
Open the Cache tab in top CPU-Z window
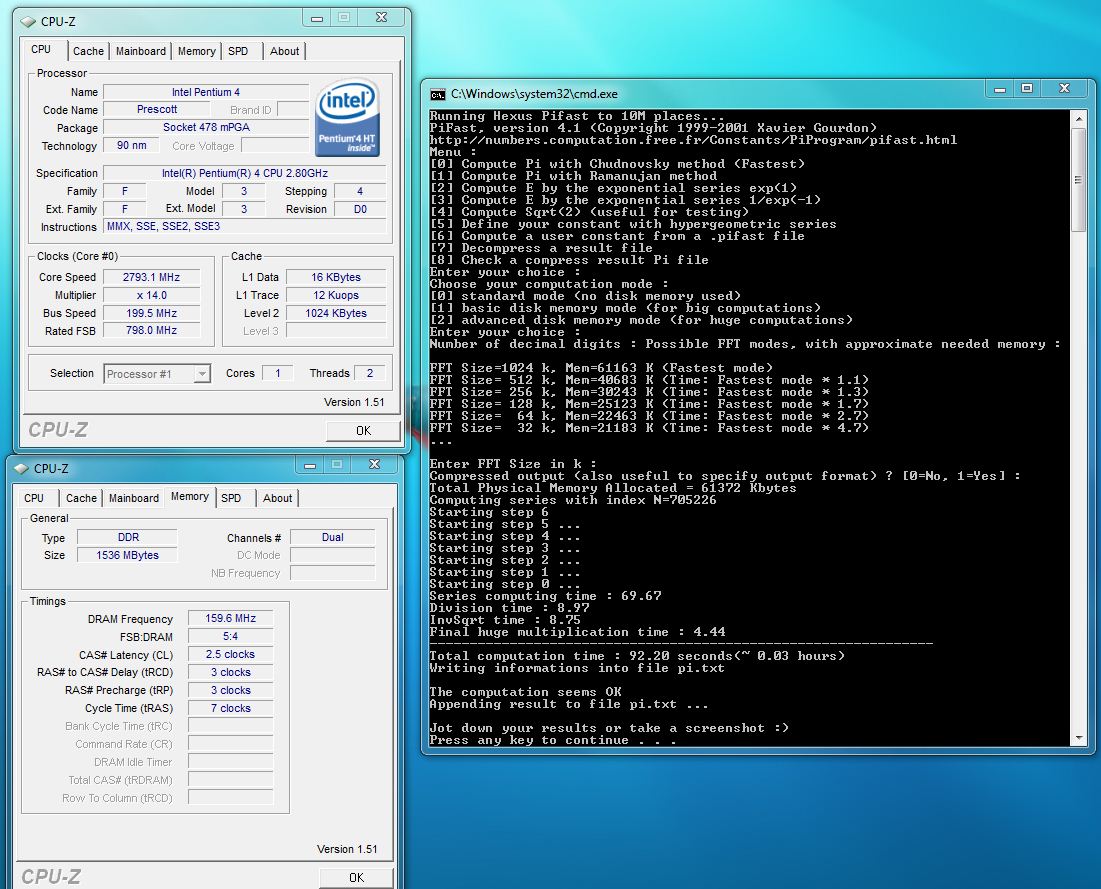click(88, 51)
